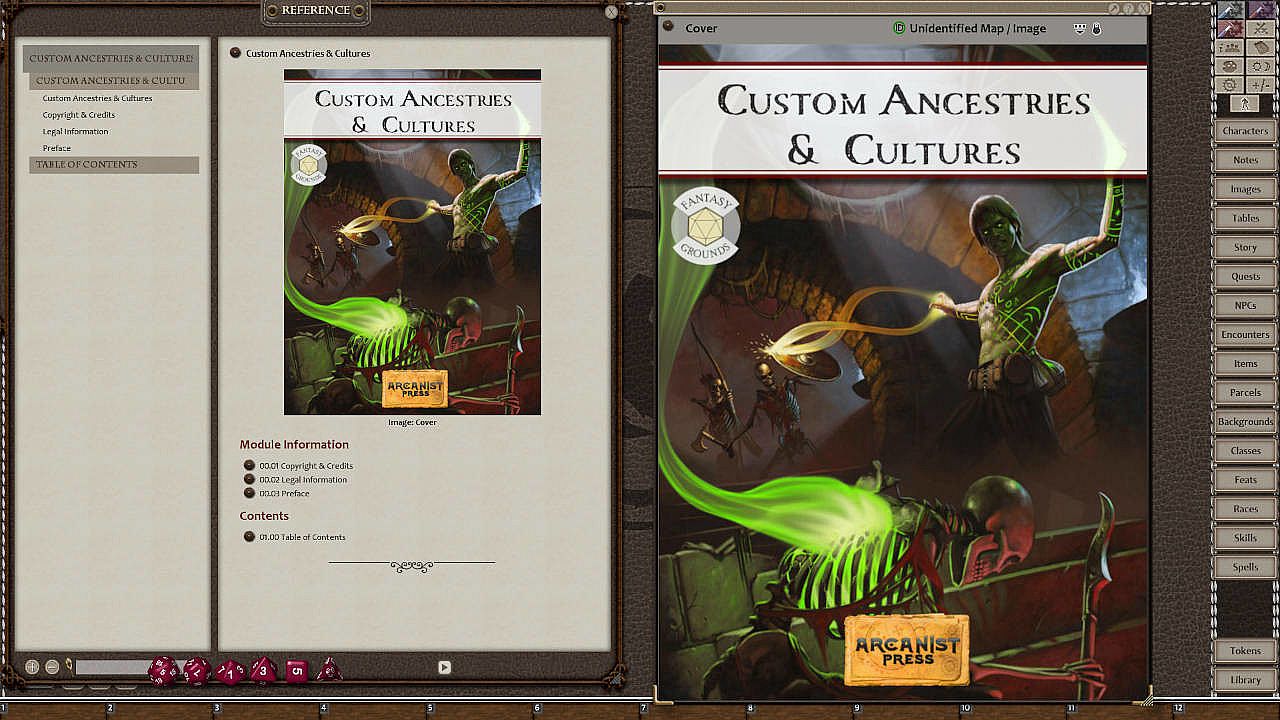Open the Backgrounds sidebar panel
The image size is (1280, 720).
[1245, 421]
